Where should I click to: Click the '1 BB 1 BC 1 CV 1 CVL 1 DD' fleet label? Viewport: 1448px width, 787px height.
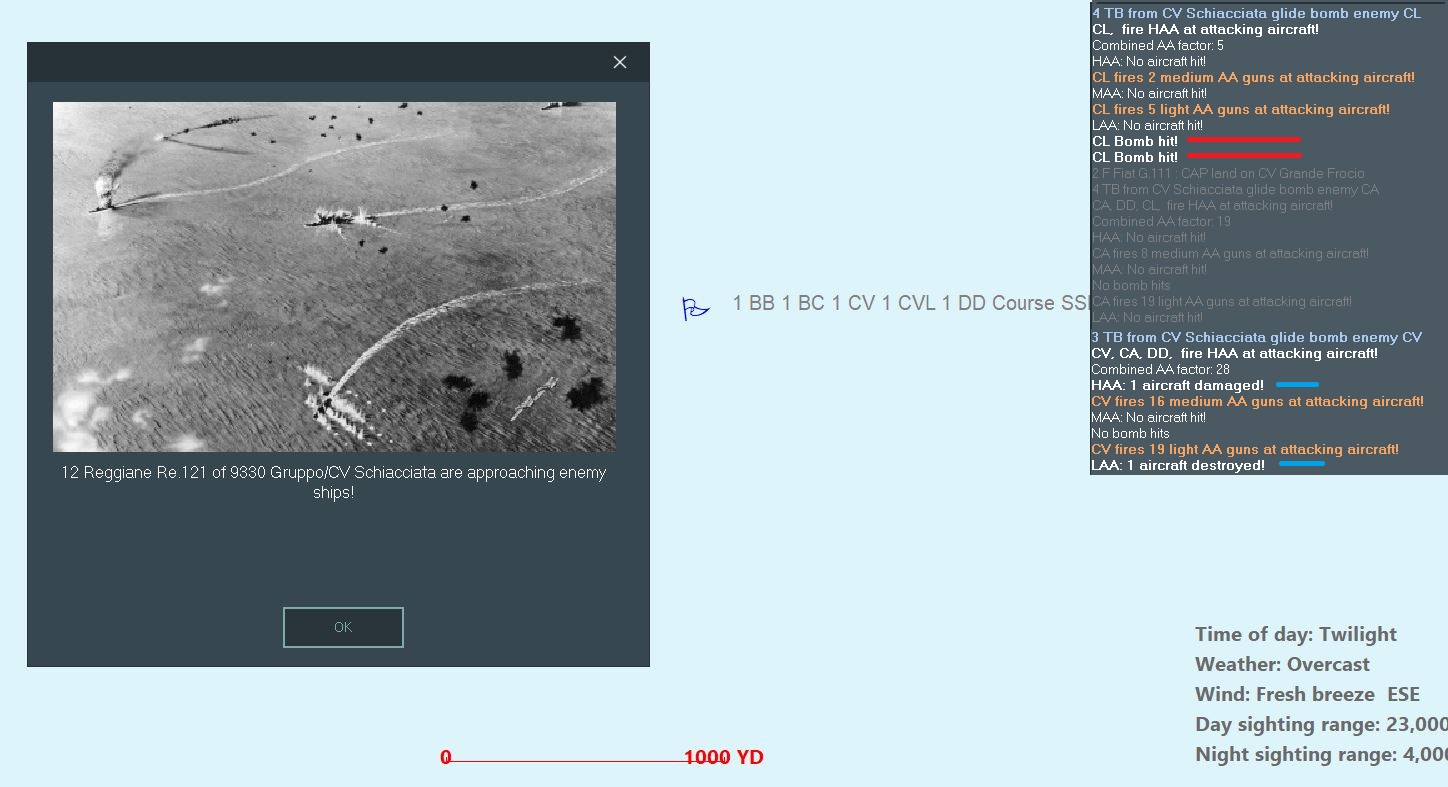(909, 303)
